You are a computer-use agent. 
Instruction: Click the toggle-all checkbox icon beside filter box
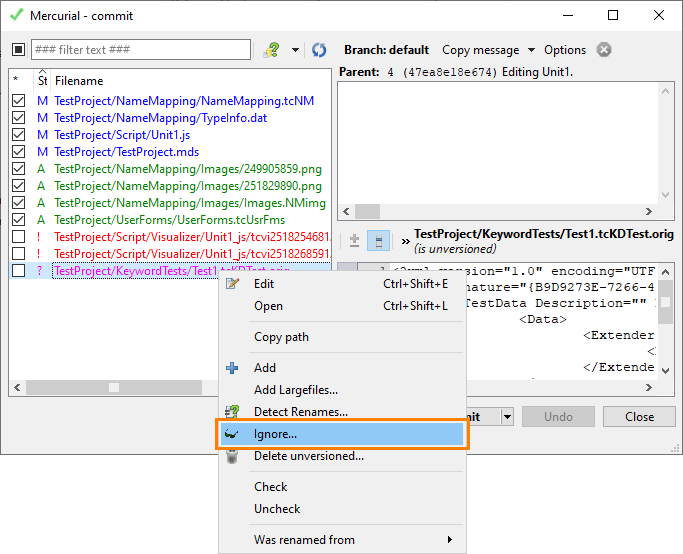18,50
